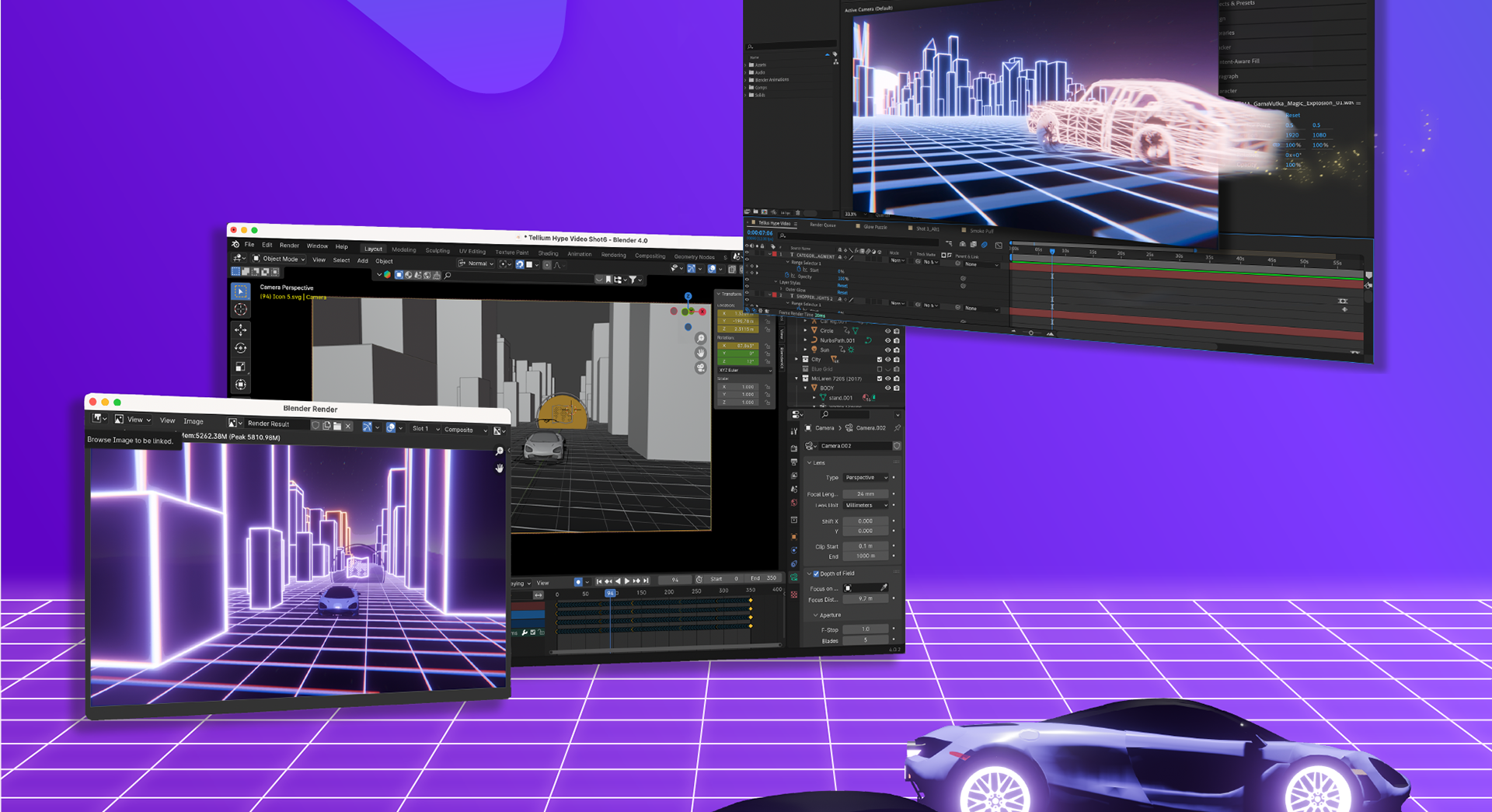Screen dimensions: 1492x812
Task: Select the Select Box tool in Blender
Action: coord(241,291)
